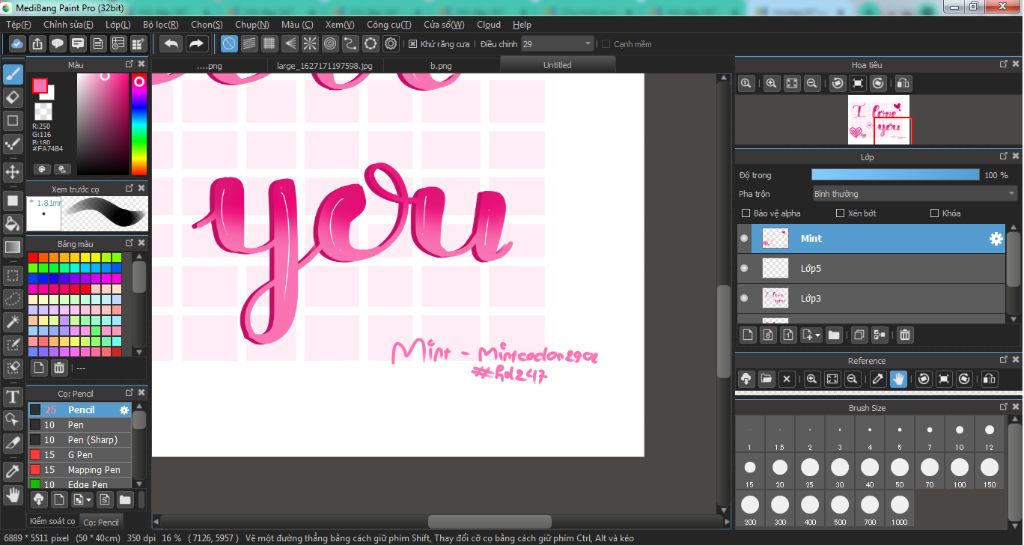The width and height of the screenshot is (1024, 545).
Task: Expand the Điều chỉnh value dropdown
Action: [587, 44]
